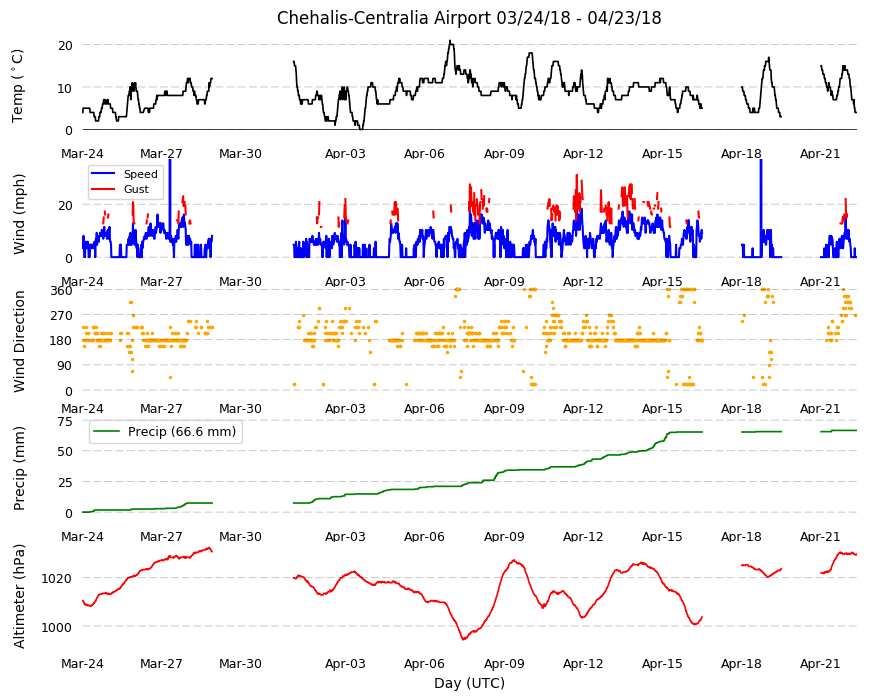Viewport: 870px width, 700px height.
Task: Click the Apr-18 tick under wind plot
Action: tap(741, 281)
